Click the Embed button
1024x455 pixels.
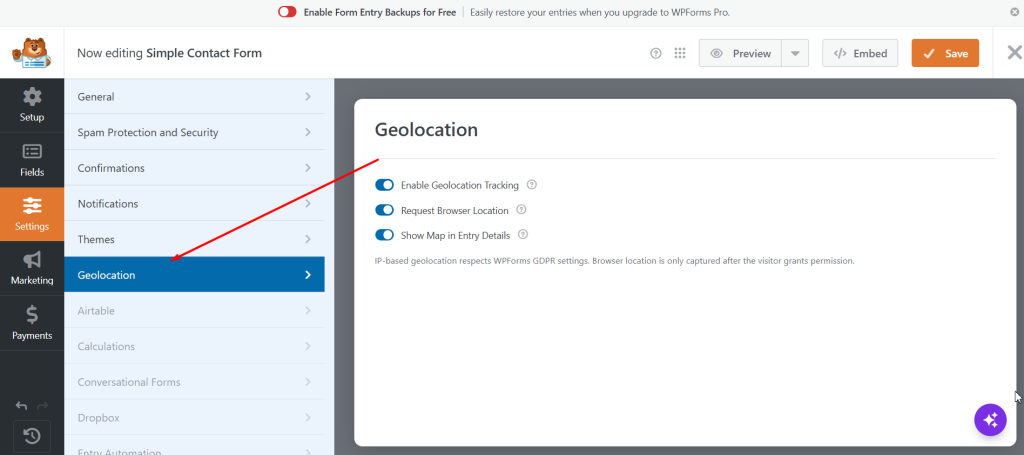click(860, 54)
